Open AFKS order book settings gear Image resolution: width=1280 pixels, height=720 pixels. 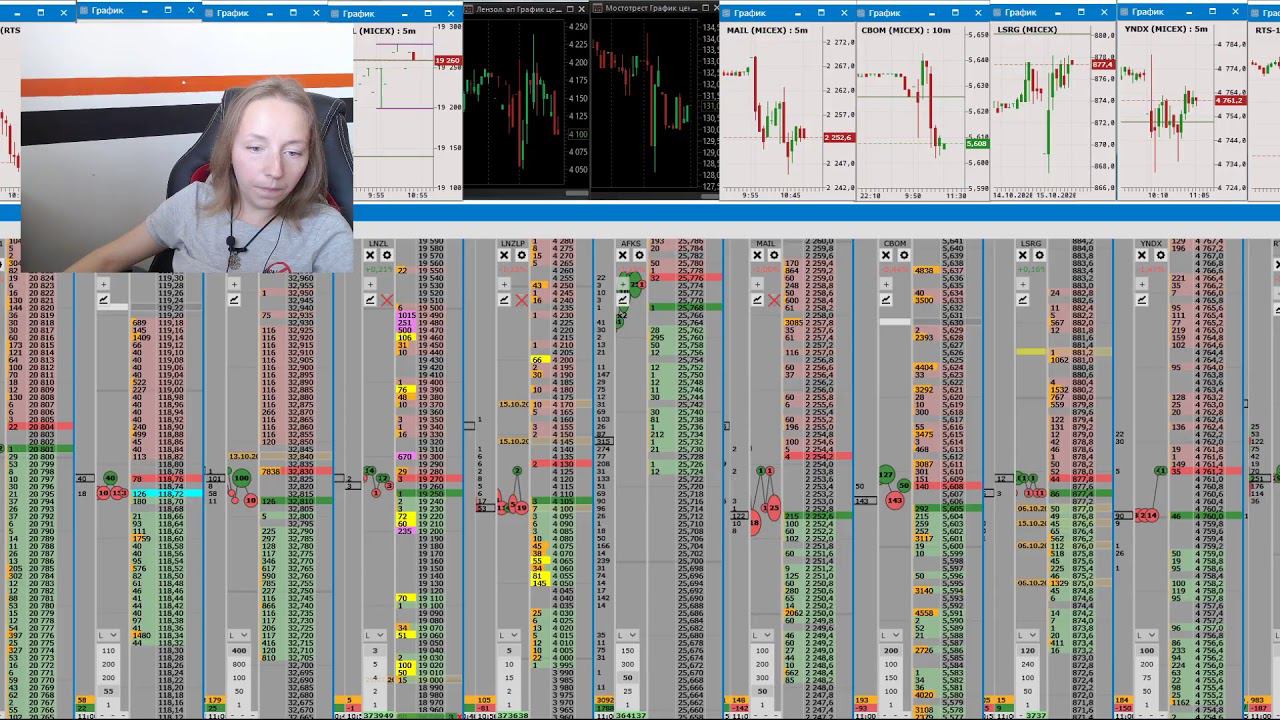[x=639, y=256]
